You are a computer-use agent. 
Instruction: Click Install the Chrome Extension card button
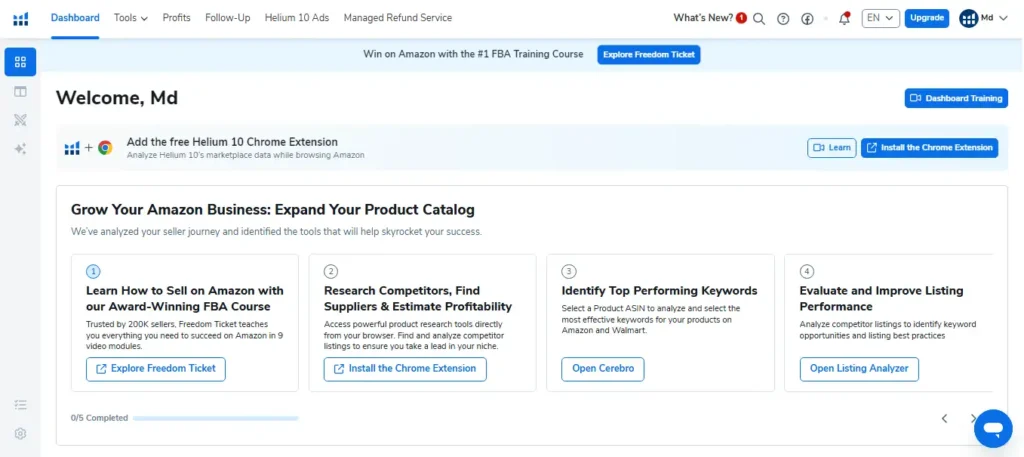[405, 369]
